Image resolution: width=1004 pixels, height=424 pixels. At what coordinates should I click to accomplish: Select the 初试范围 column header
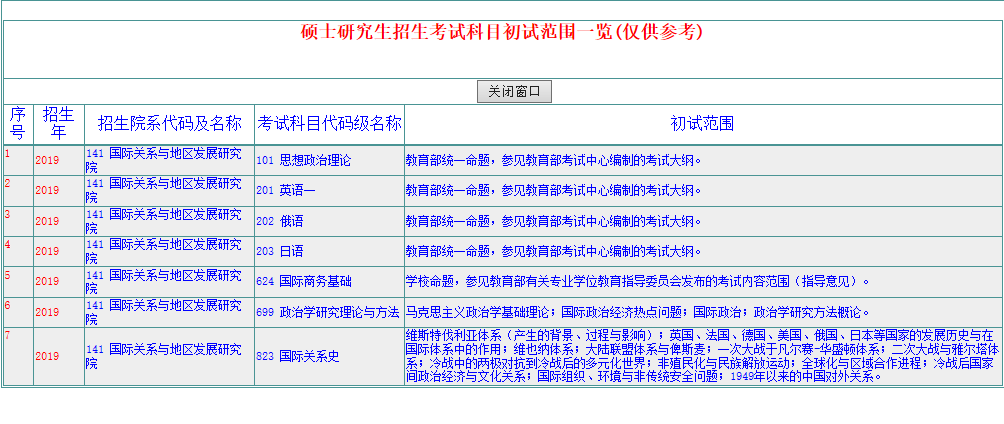point(702,124)
